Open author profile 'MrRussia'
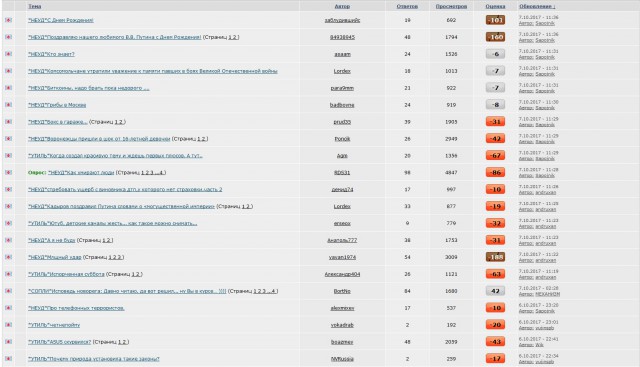This screenshot has height=367, width=640. coord(342,359)
